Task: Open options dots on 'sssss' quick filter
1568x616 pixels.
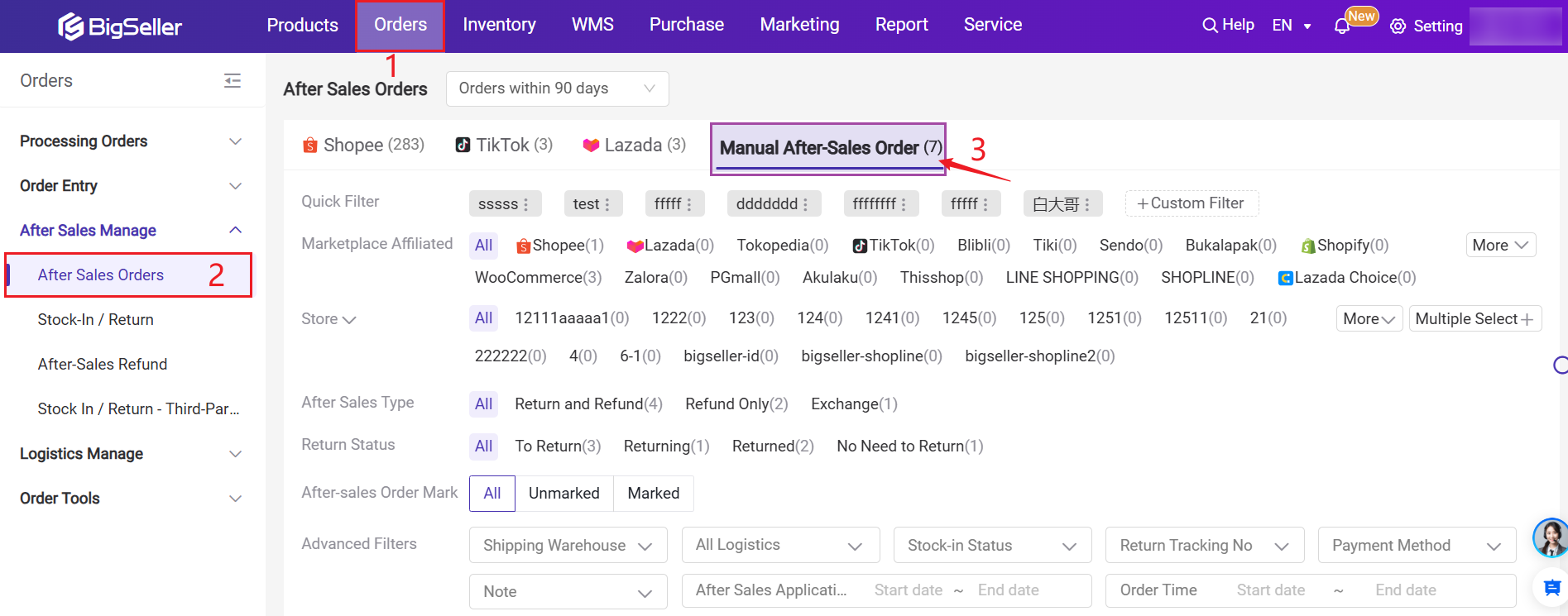Action: (x=525, y=204)
